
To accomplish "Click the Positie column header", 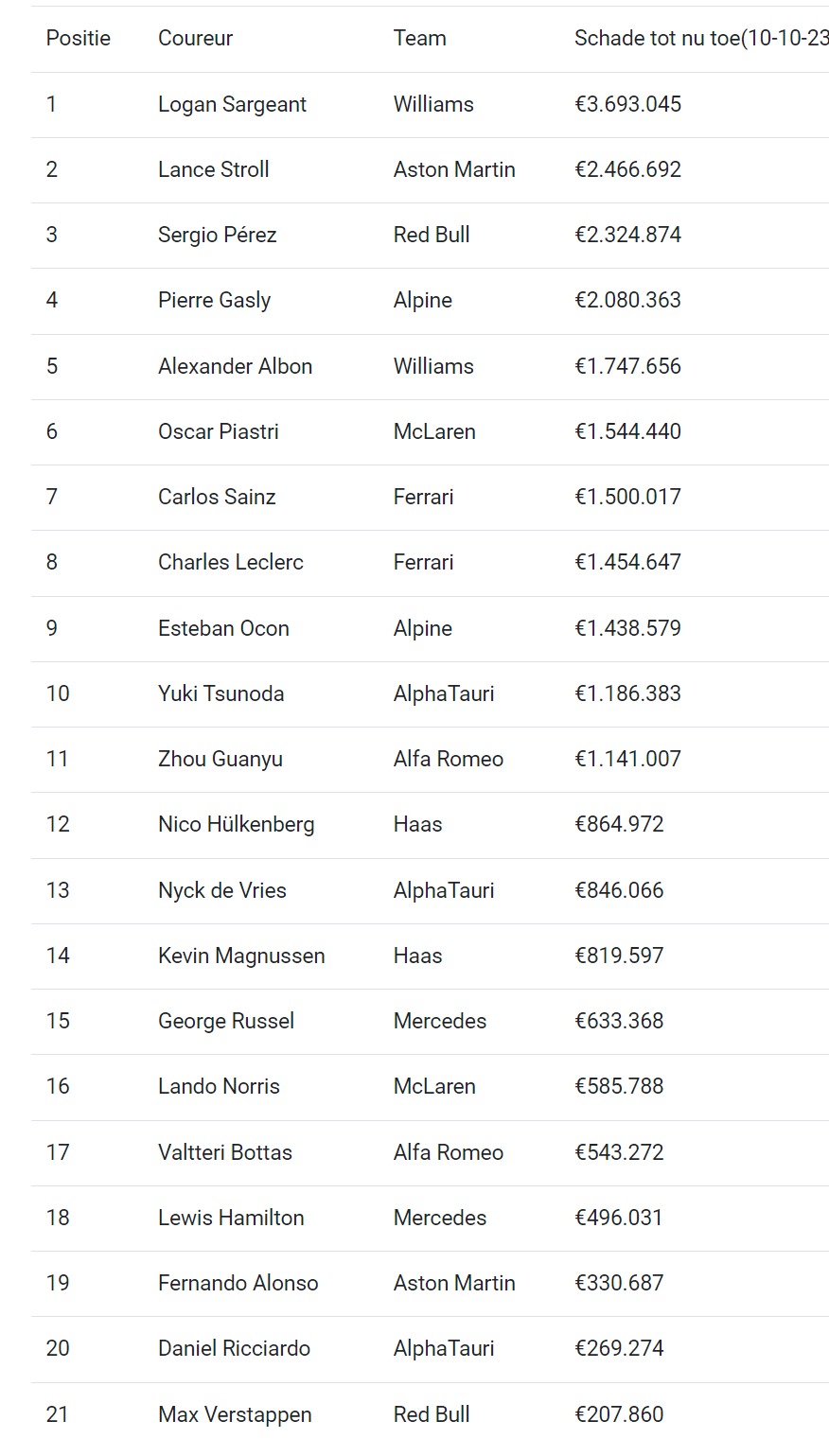I will pos(79,38).
